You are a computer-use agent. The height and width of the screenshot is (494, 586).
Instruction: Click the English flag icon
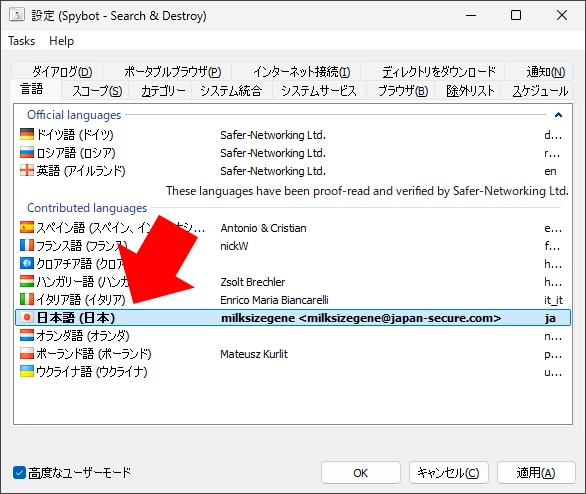[27, 170]
